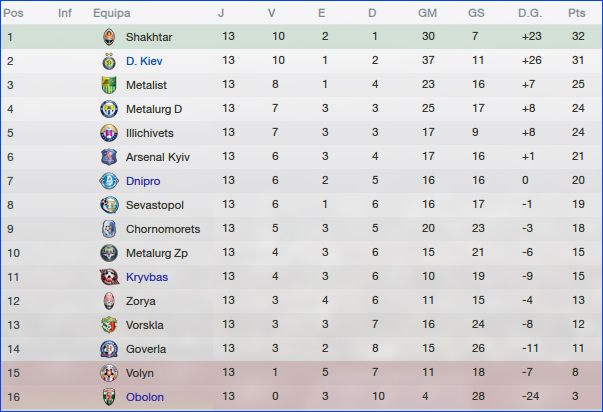
Task: Open the Dnipro team link
Action: (x=143, y=181)
